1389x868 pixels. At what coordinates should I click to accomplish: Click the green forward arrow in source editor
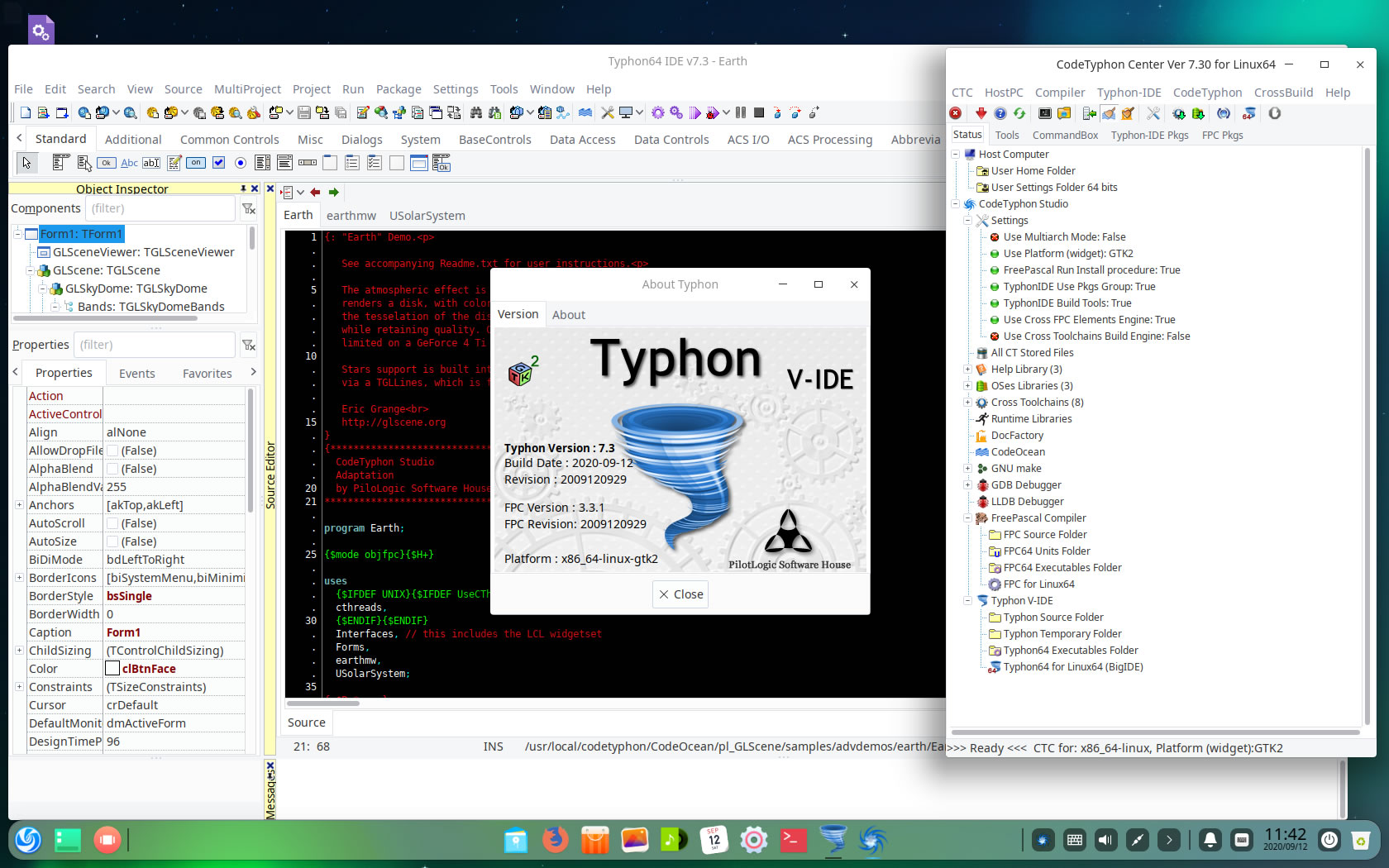[x=334, y=192]
